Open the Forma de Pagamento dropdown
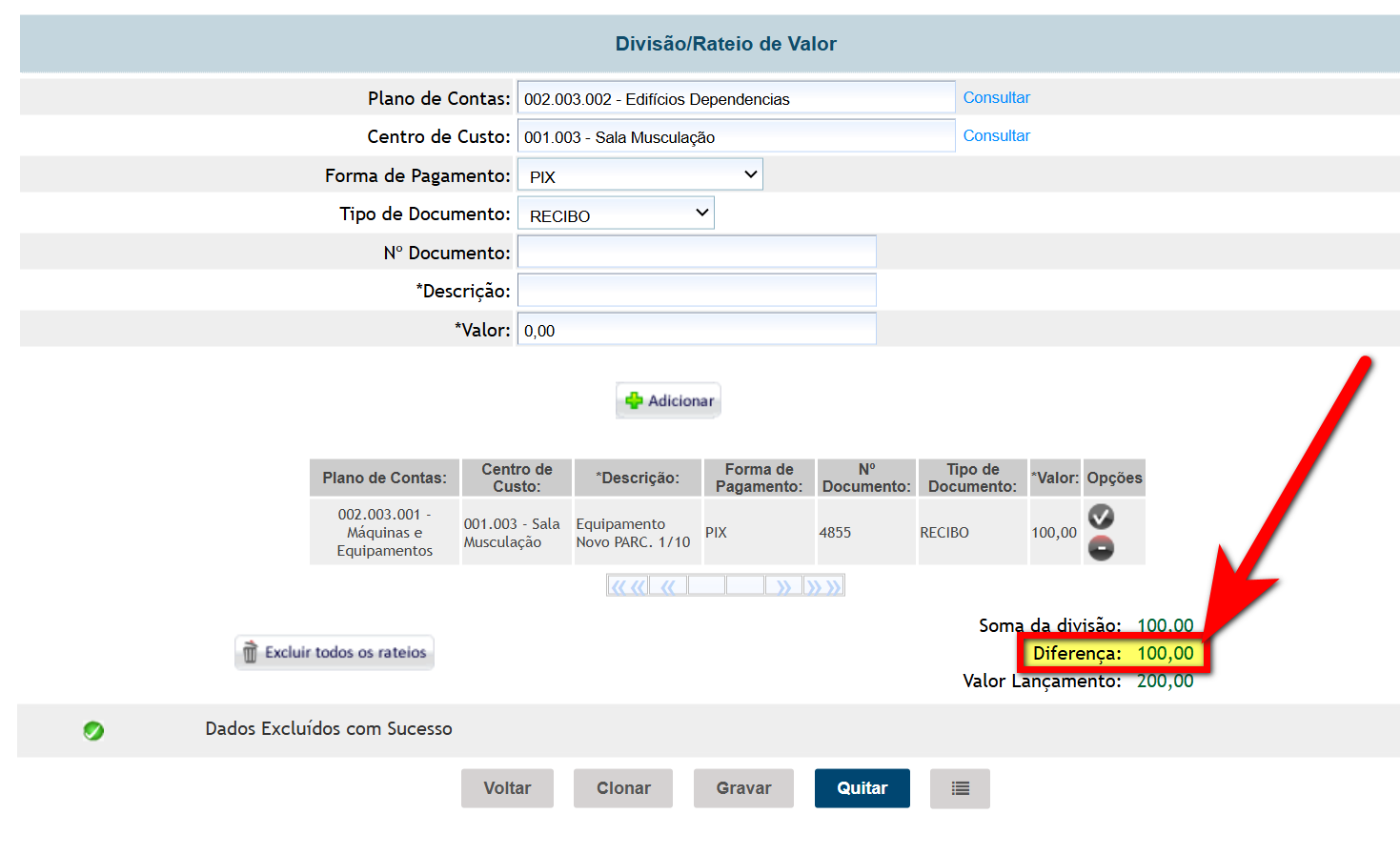Image resolution: width=1400 pixels, height=855 pixels. tap(639, 175)
